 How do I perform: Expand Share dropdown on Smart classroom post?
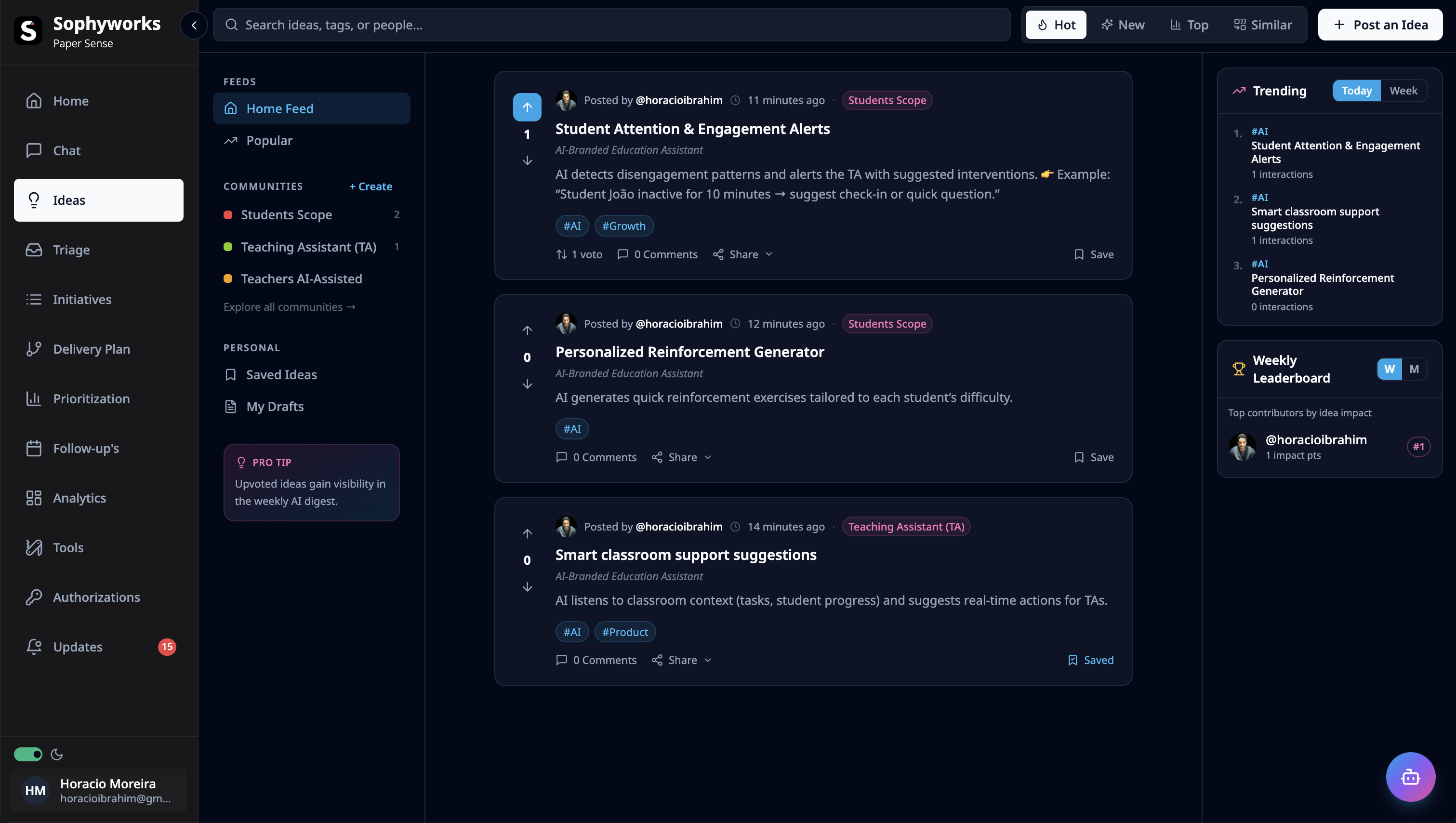(x=682, y=660)
